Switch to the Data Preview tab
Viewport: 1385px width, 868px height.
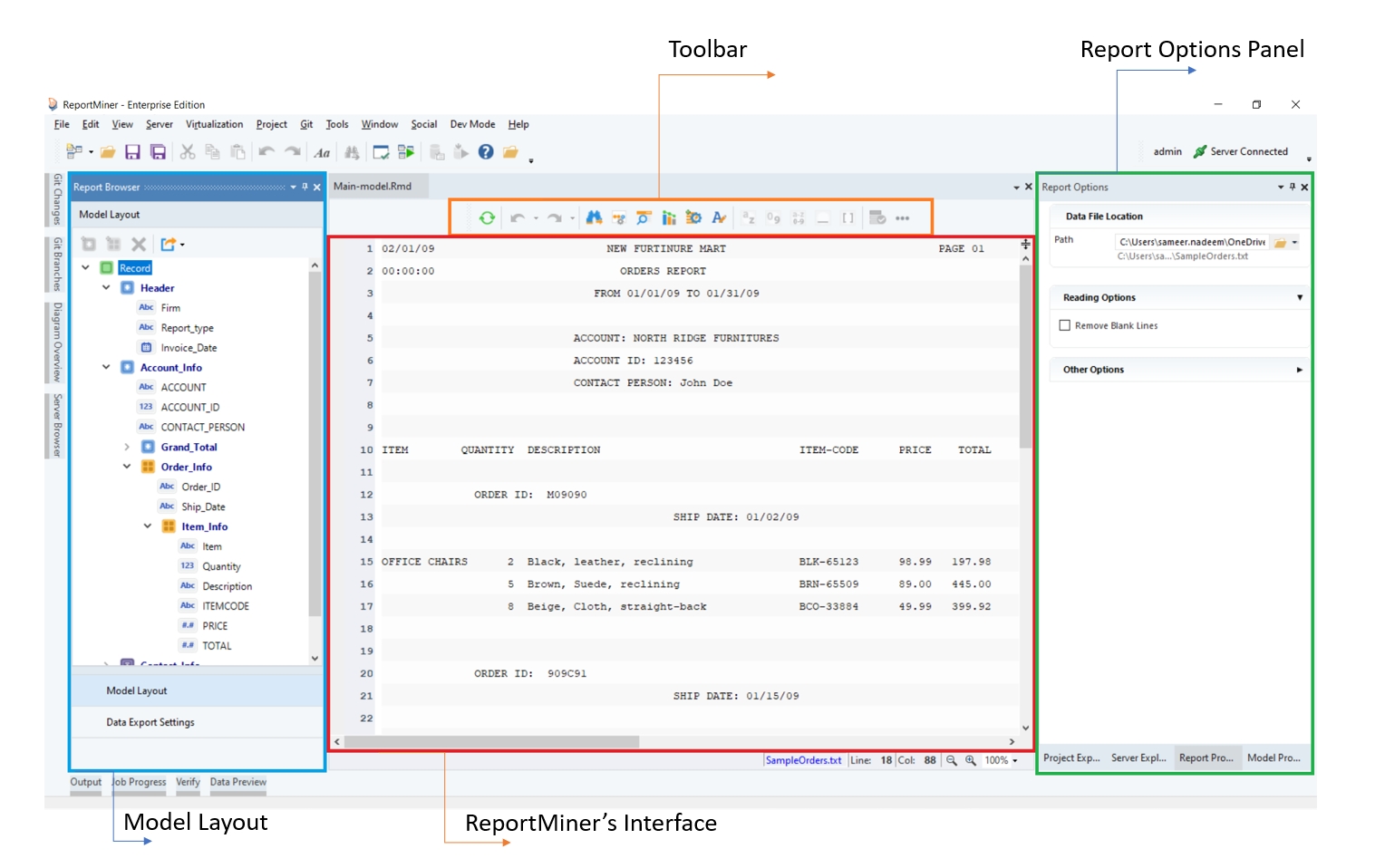[237, 782]
